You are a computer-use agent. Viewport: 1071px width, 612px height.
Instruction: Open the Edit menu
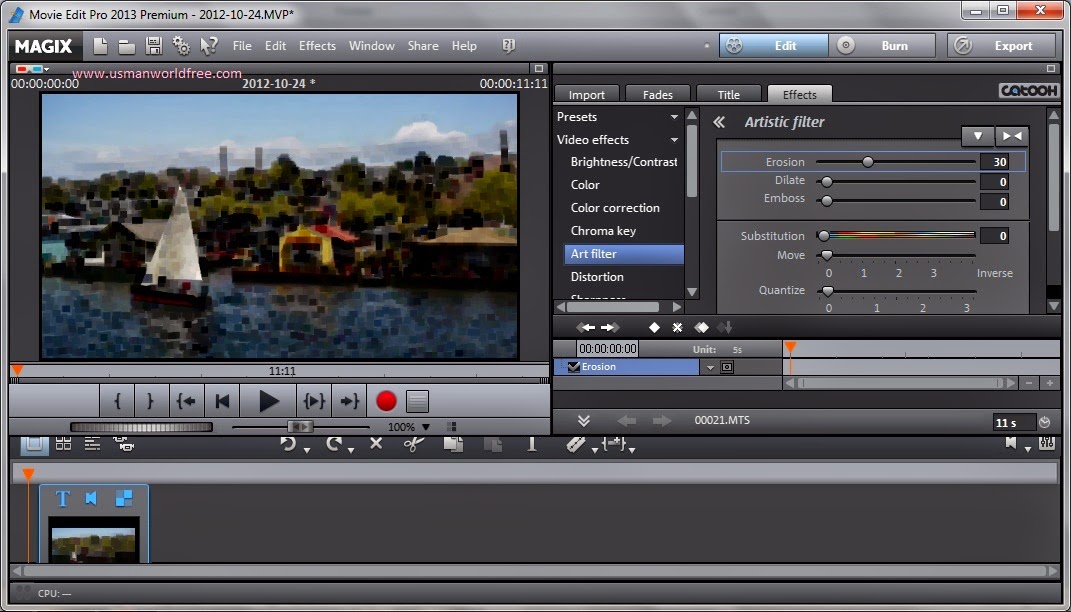coord(275,46)
